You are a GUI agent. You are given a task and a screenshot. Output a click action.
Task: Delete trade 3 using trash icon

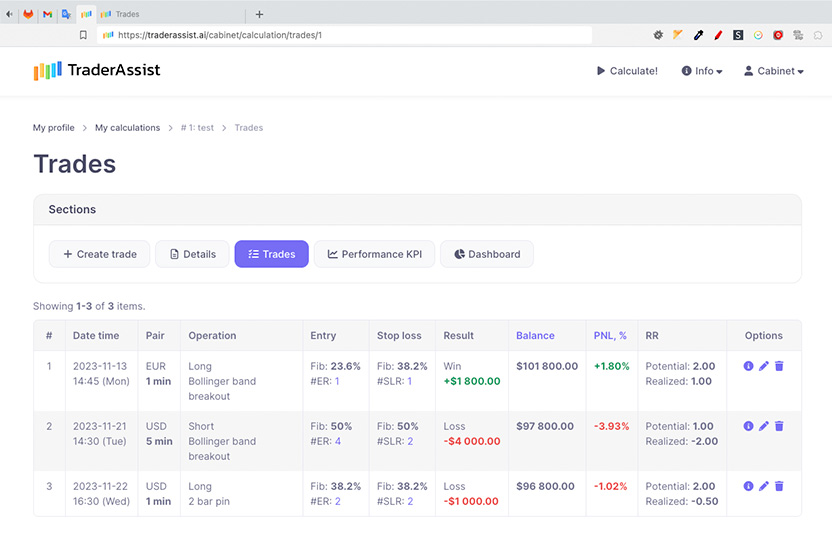[x=779, y=487]
